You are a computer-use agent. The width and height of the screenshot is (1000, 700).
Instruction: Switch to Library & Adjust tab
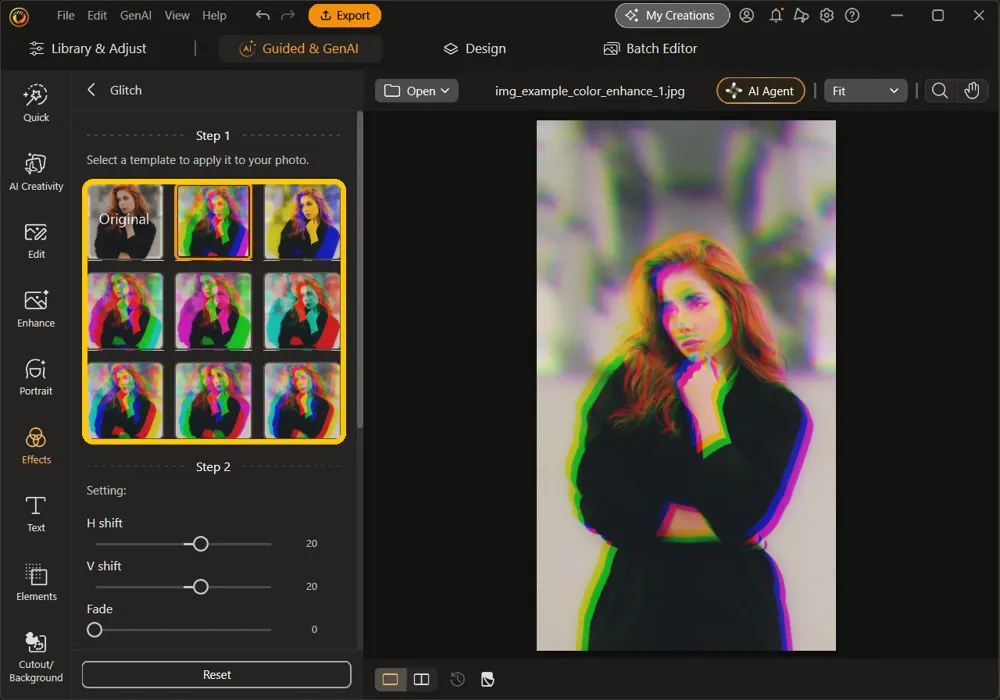click(88, 48)
